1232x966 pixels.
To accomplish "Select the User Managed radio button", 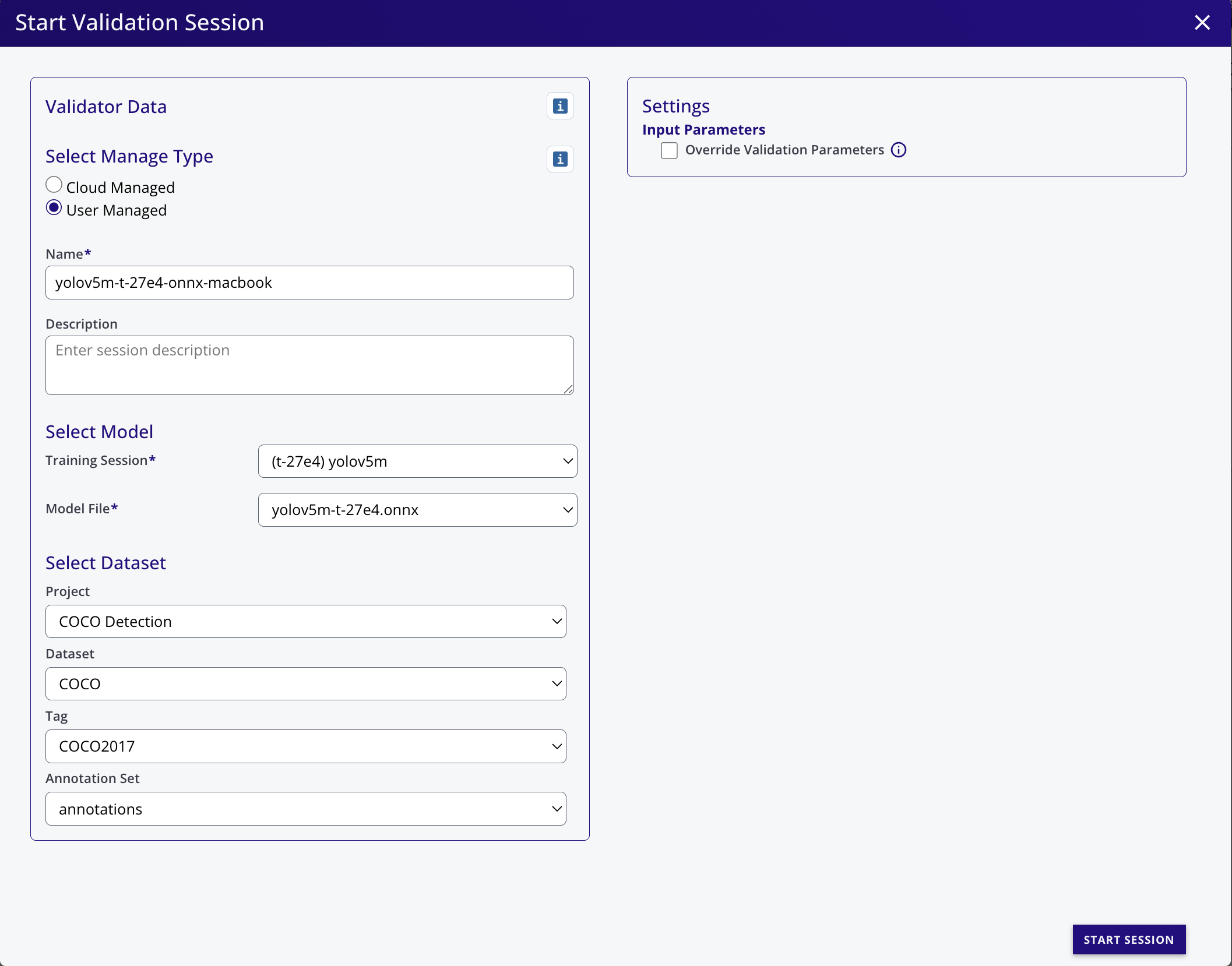I will 54,207.
